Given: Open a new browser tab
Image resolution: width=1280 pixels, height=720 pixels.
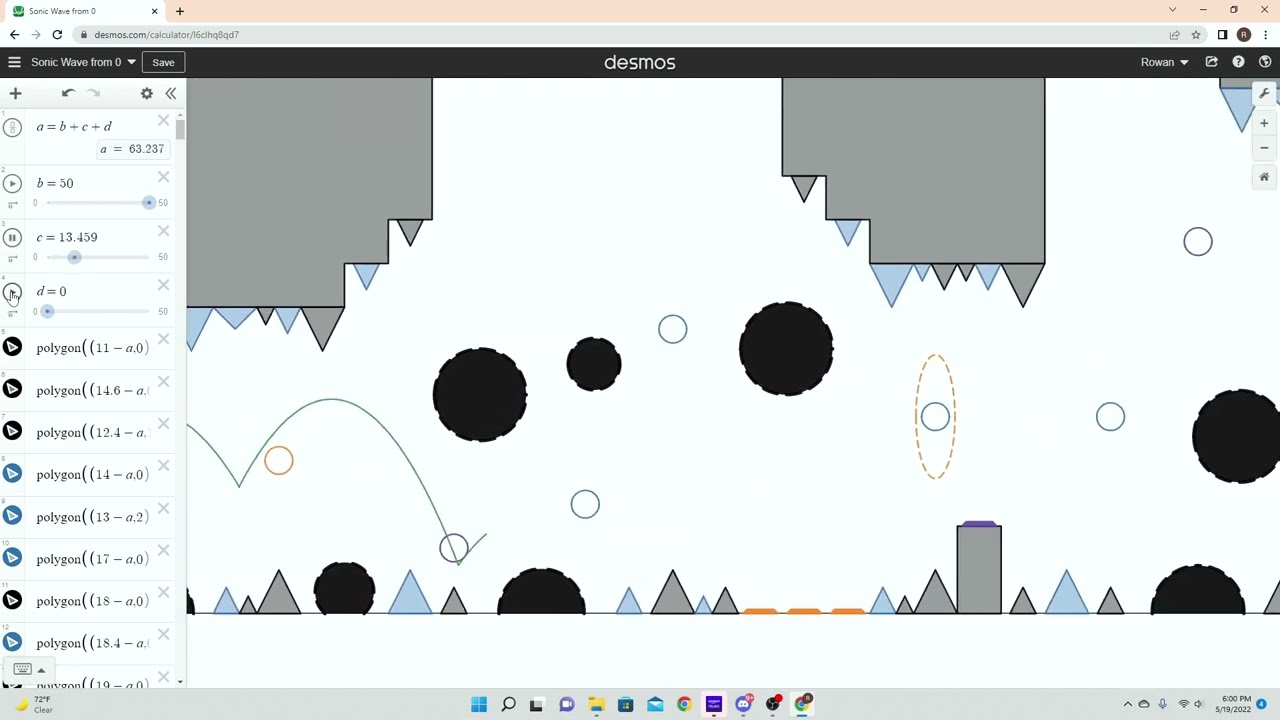Looking at the screenshot, I should click(180, 11).
